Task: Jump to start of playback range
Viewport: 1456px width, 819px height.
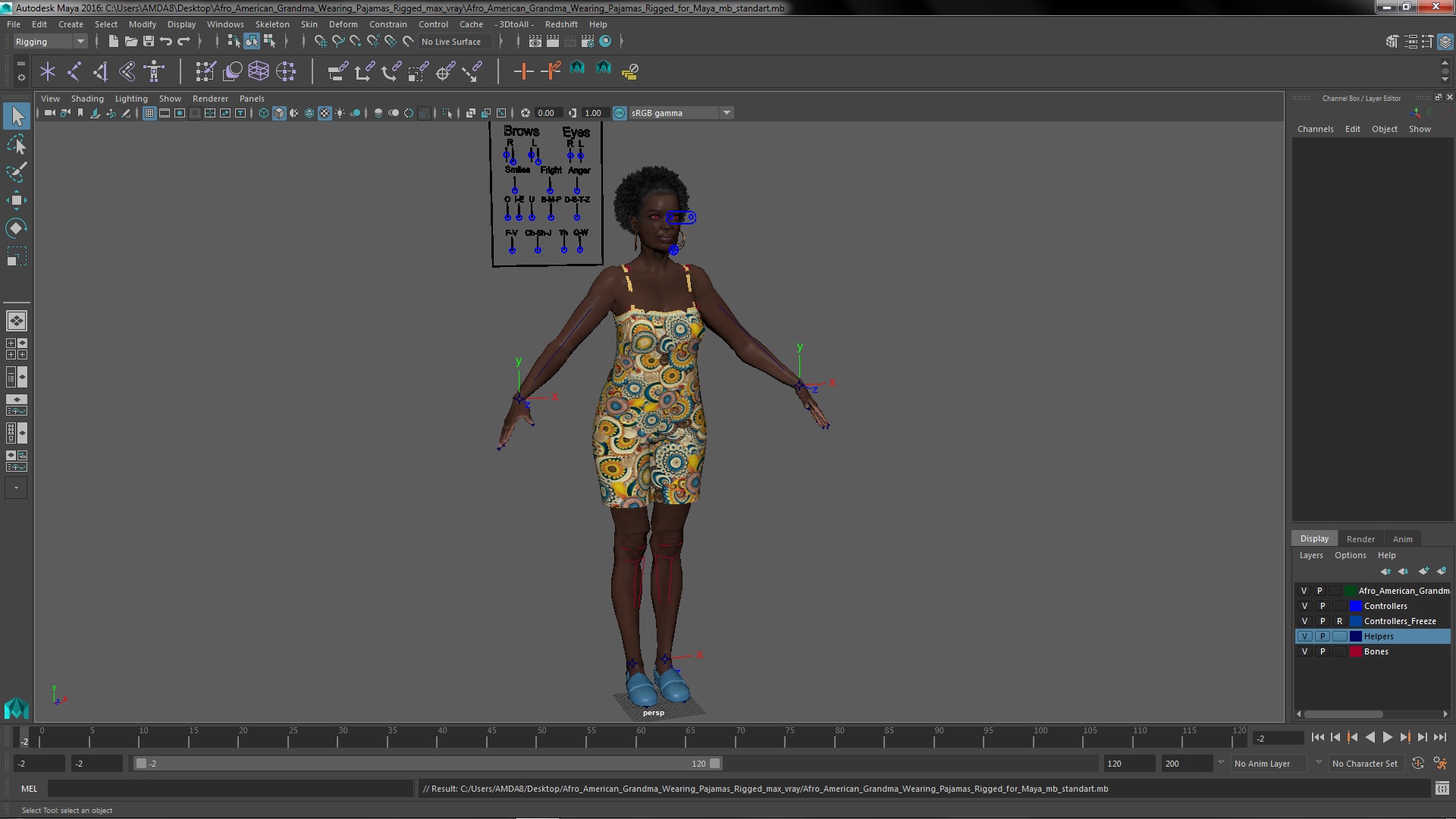Action: [1318, 737]
